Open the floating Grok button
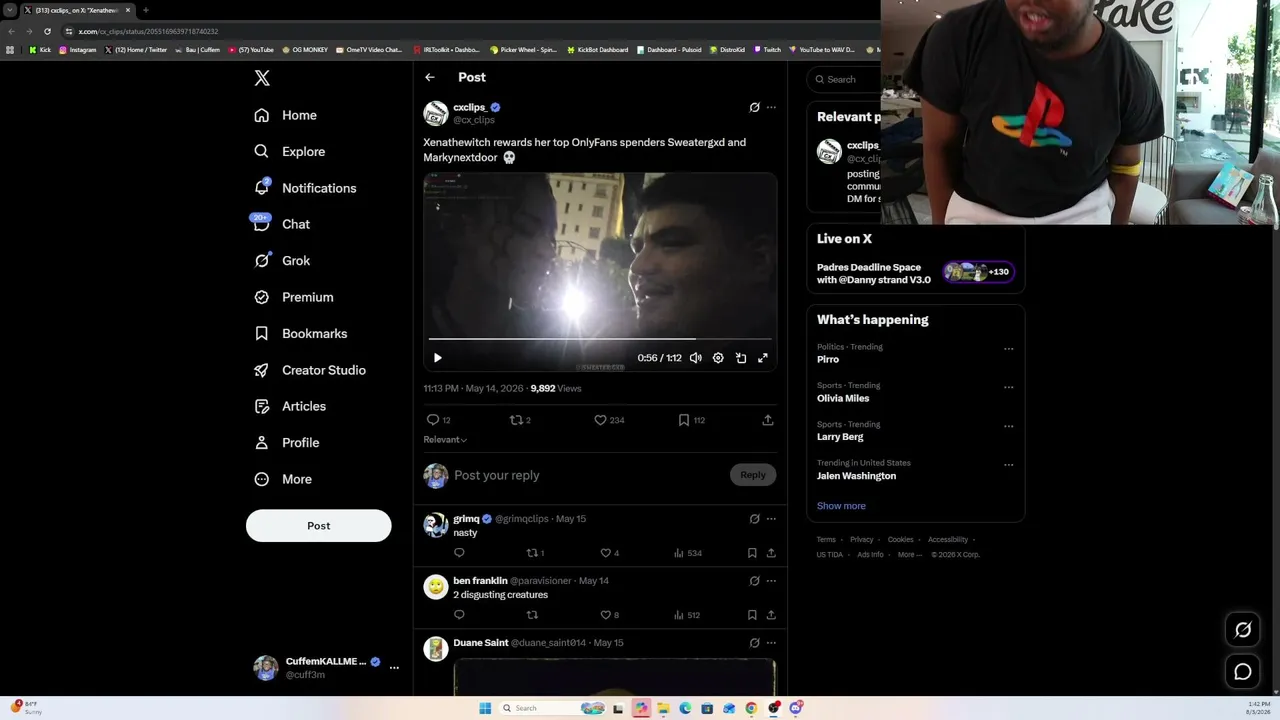Viewport: 1280px width, 720px height. coord(1243,629)
